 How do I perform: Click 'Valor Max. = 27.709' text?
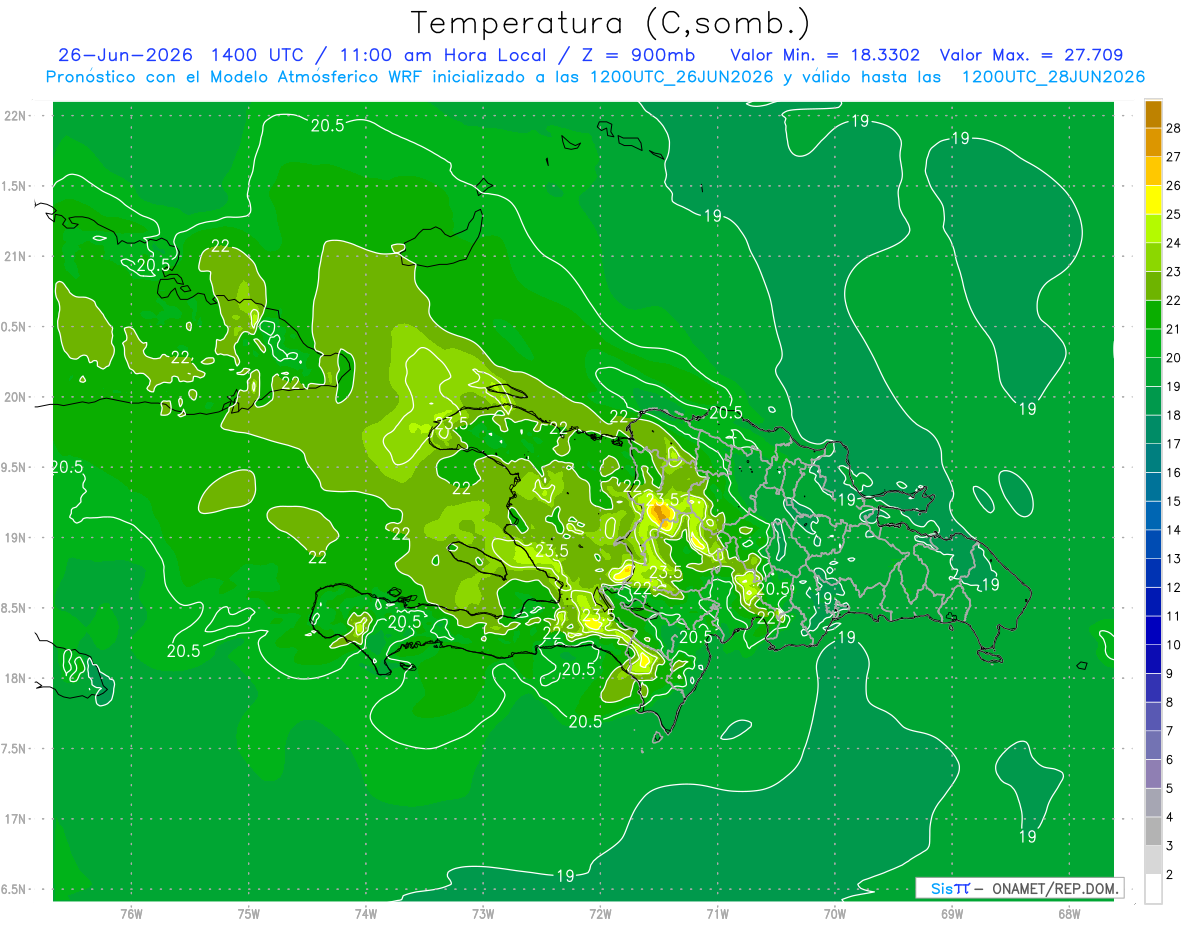1031,55
